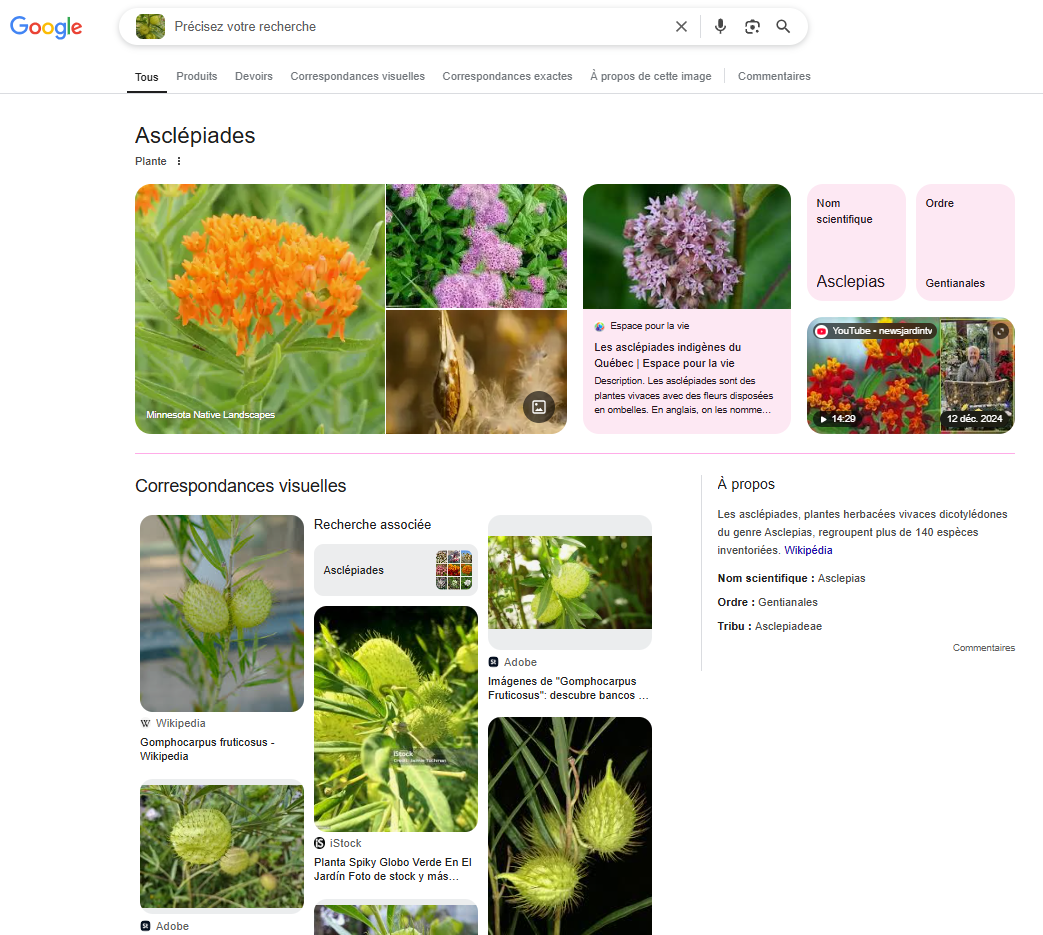1043x935 pixels.
Task: Click the query image thumbnail in search bar
Action: pyautogui.click(x=150, y=27)
